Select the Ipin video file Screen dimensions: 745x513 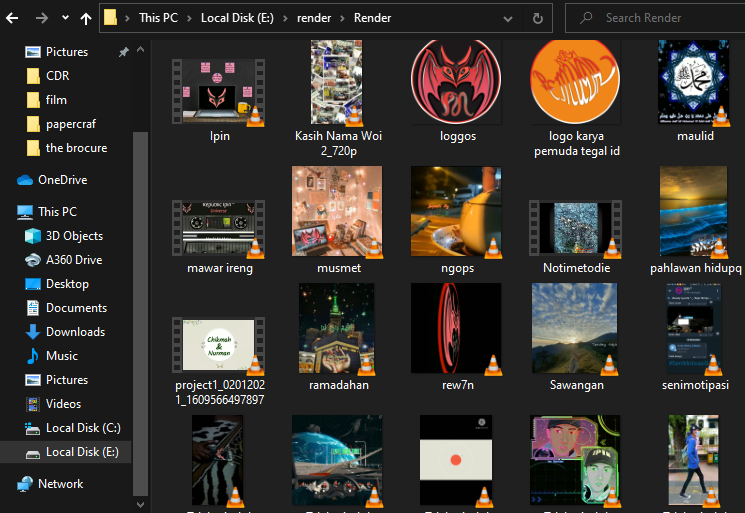point(219,101)
